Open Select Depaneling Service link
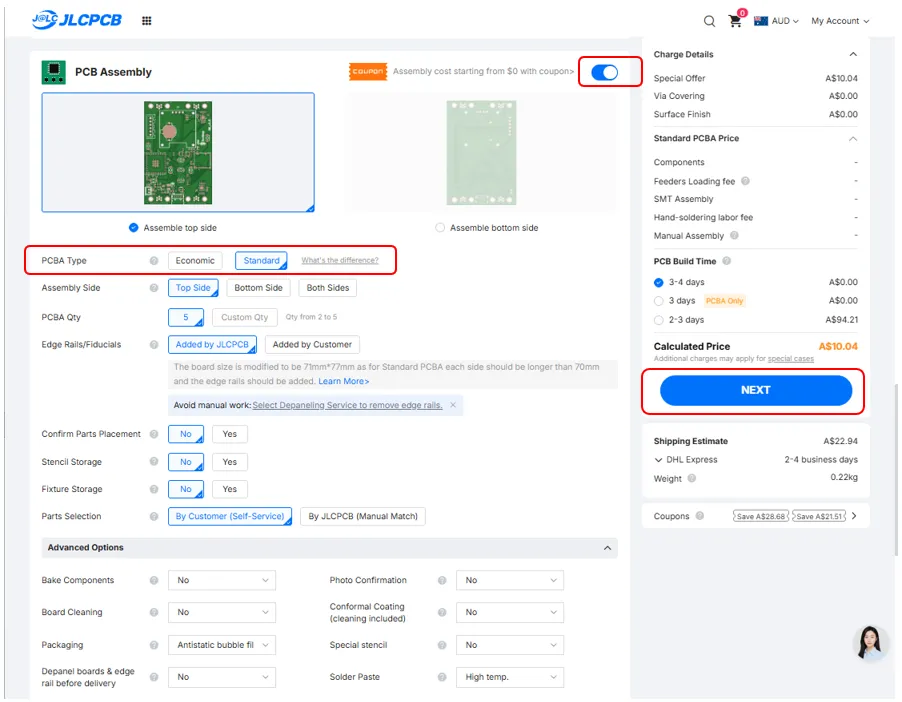The height and width of the screenshot is (702, 902). tap(347, 405)
